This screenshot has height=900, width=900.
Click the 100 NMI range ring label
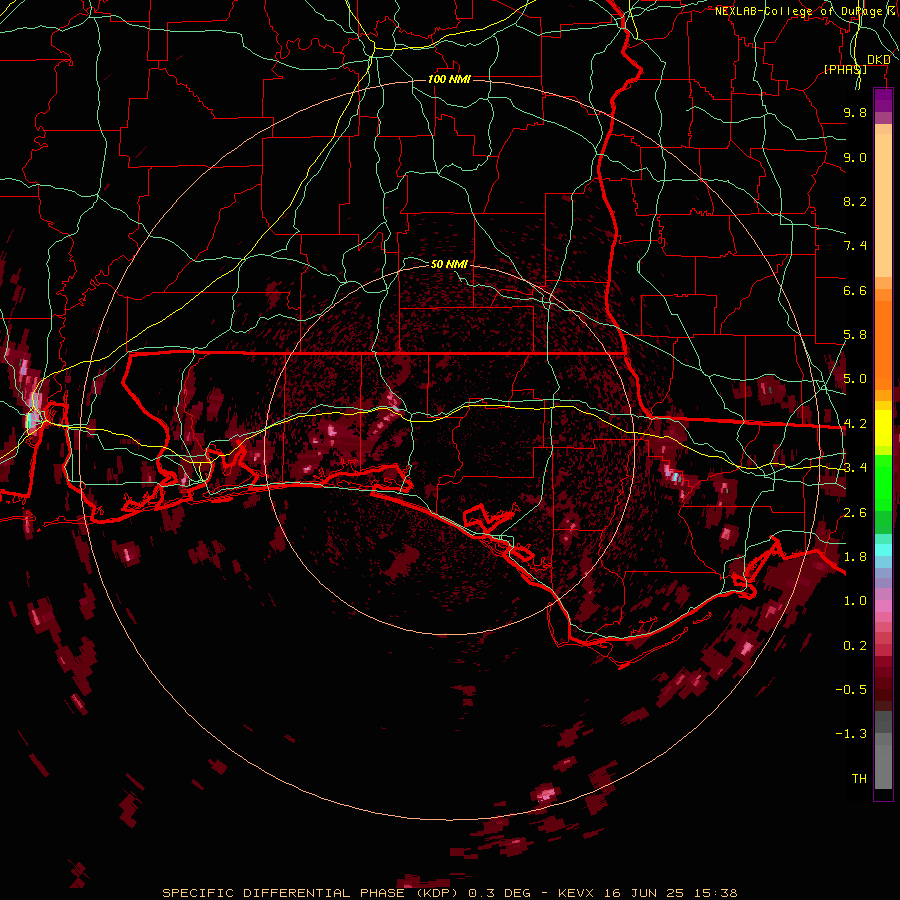click(449, 79)
